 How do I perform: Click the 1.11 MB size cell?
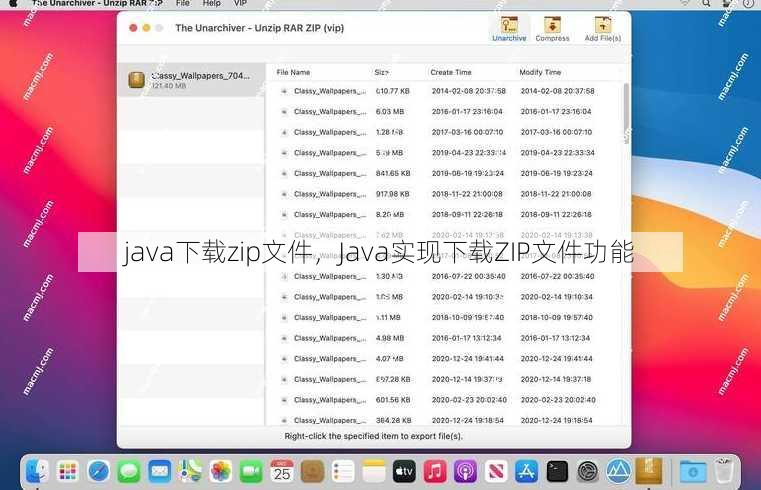(x=388, y=318)
